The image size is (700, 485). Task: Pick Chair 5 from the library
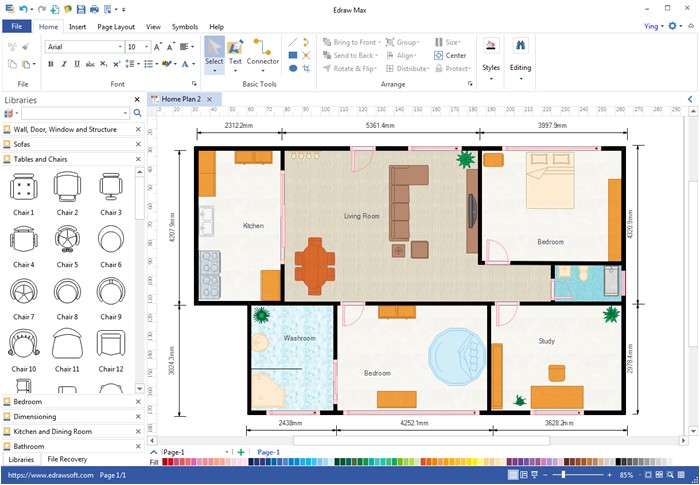point(67,241)
